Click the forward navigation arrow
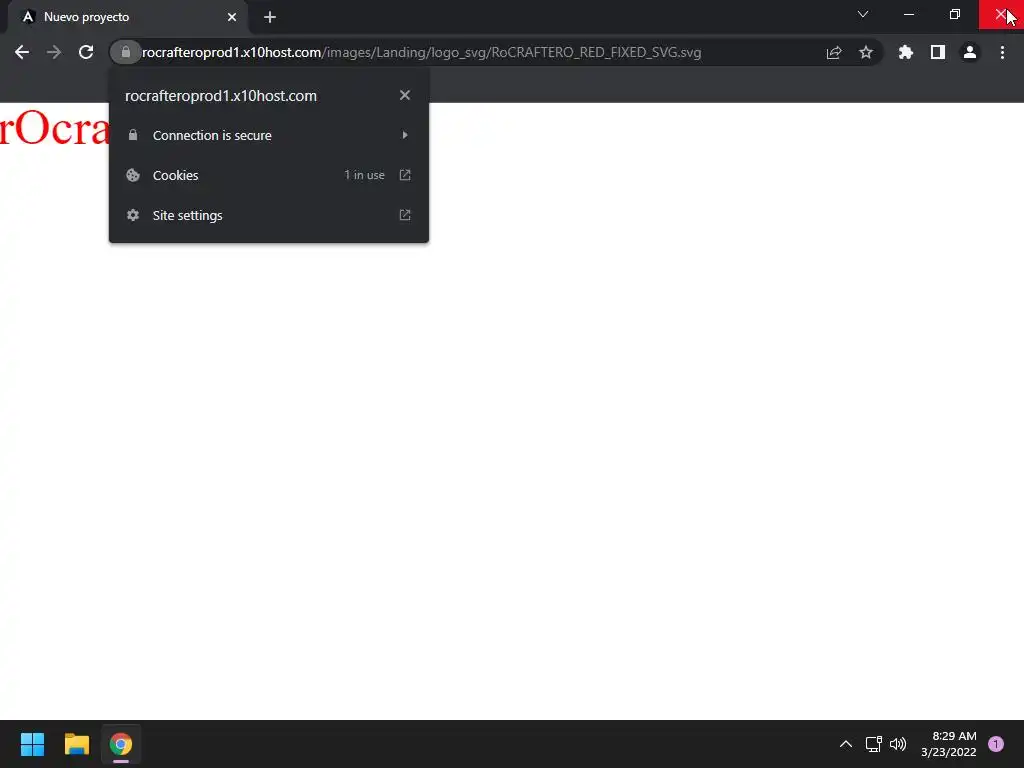 pyautogui.click(x=54, y=52)
